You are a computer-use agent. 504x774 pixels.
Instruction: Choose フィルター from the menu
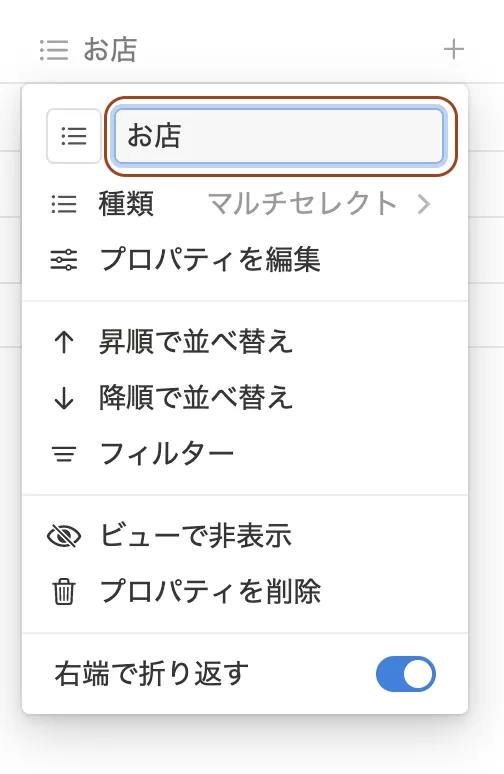coord(245,454)
